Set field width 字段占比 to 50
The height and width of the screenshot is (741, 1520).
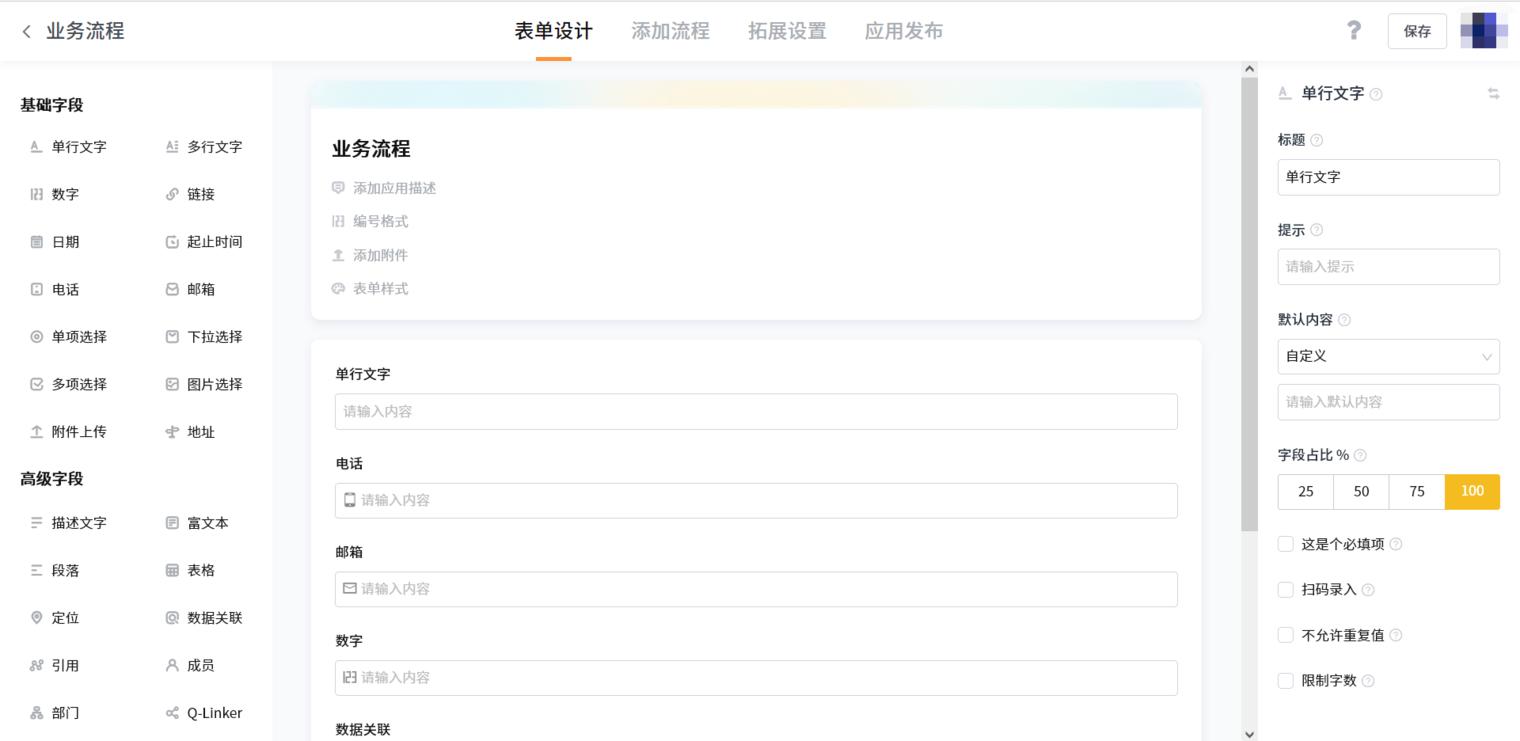coord(1361,491)
